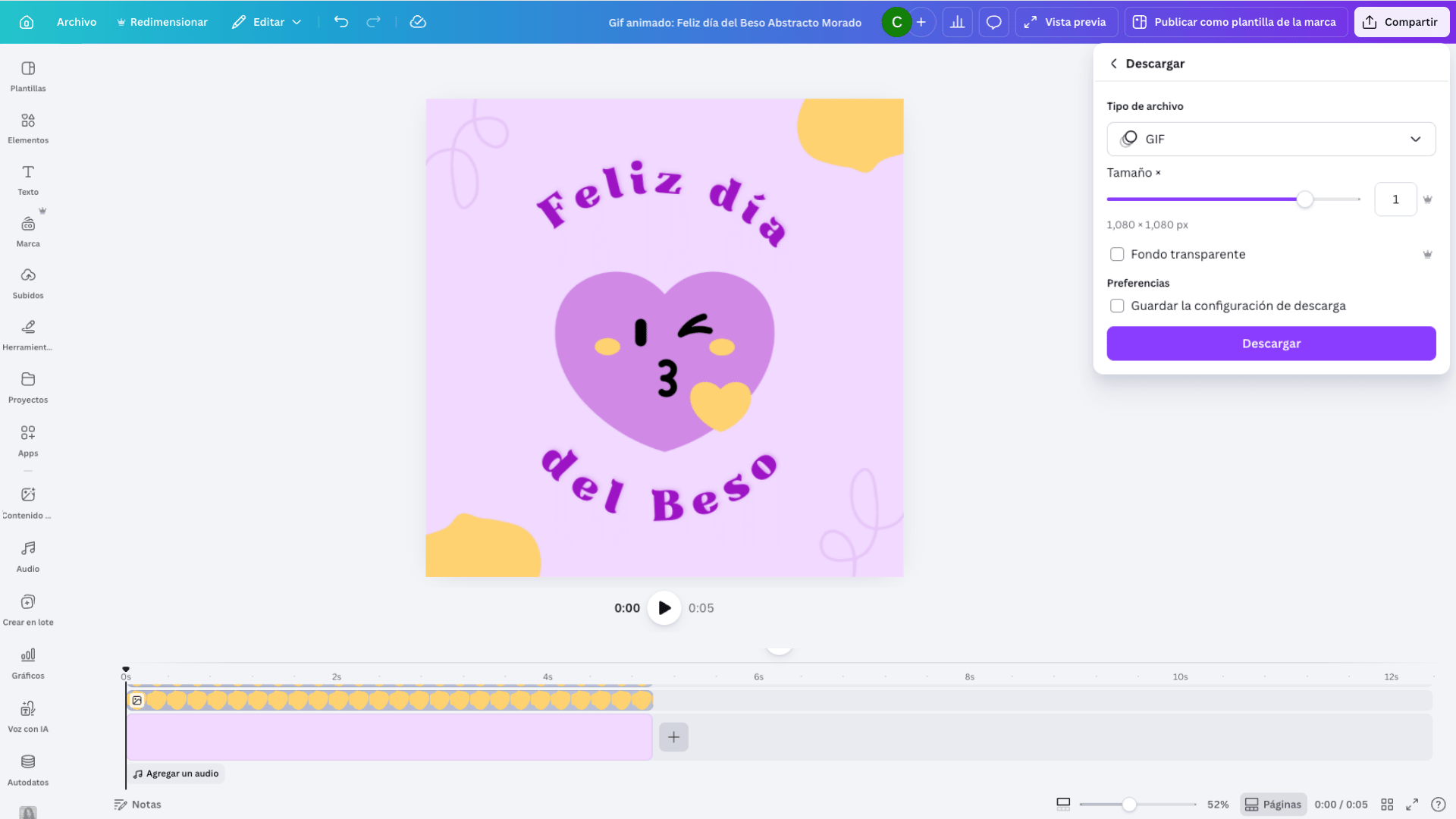Image resolution: width=1456 pixels, height=819 pixels.
Task: Open the Voz con IA panel
Action: 28,717
